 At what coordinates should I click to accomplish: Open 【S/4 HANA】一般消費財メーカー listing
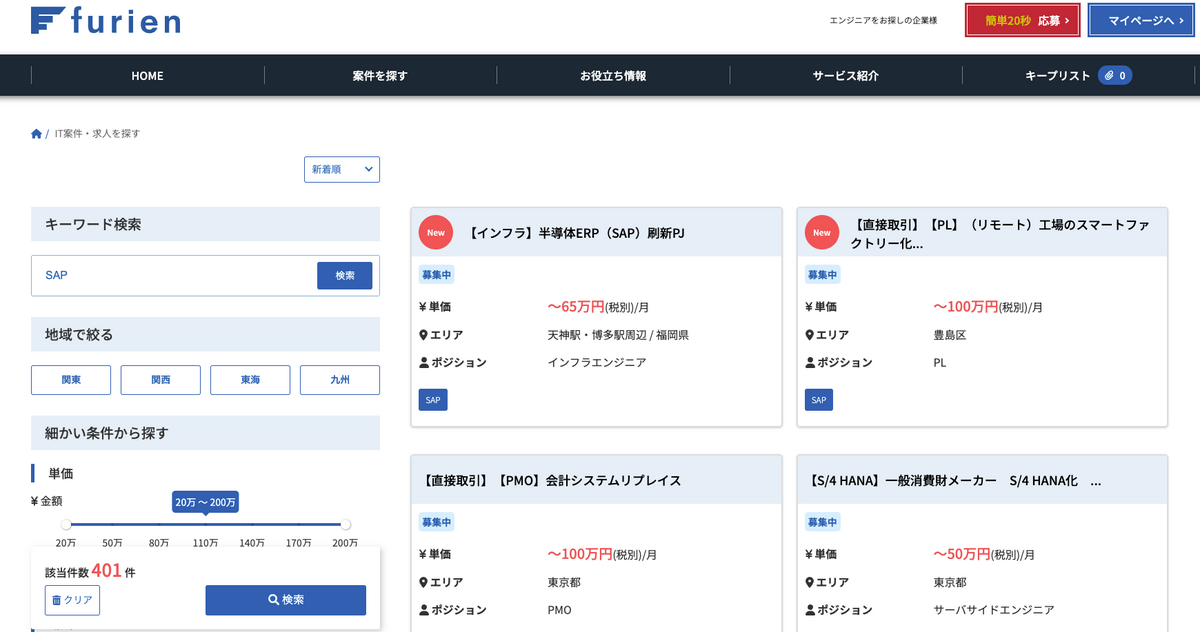953,481
